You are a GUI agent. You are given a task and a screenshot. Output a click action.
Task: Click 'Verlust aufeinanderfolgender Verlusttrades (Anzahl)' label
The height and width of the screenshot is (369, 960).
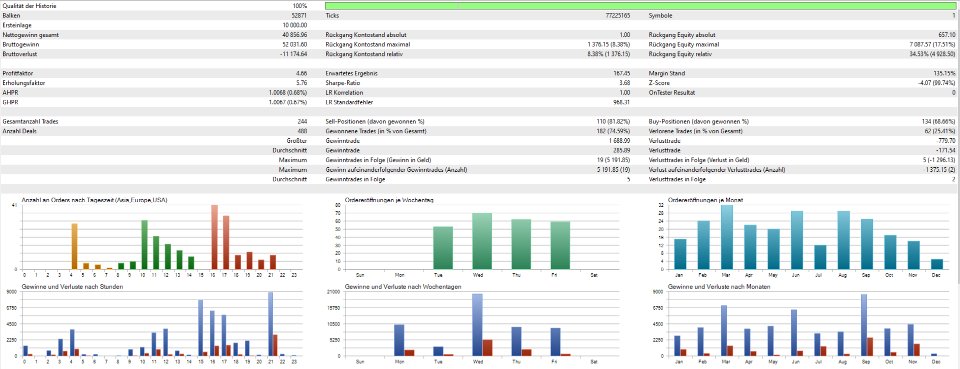point(716,170)
